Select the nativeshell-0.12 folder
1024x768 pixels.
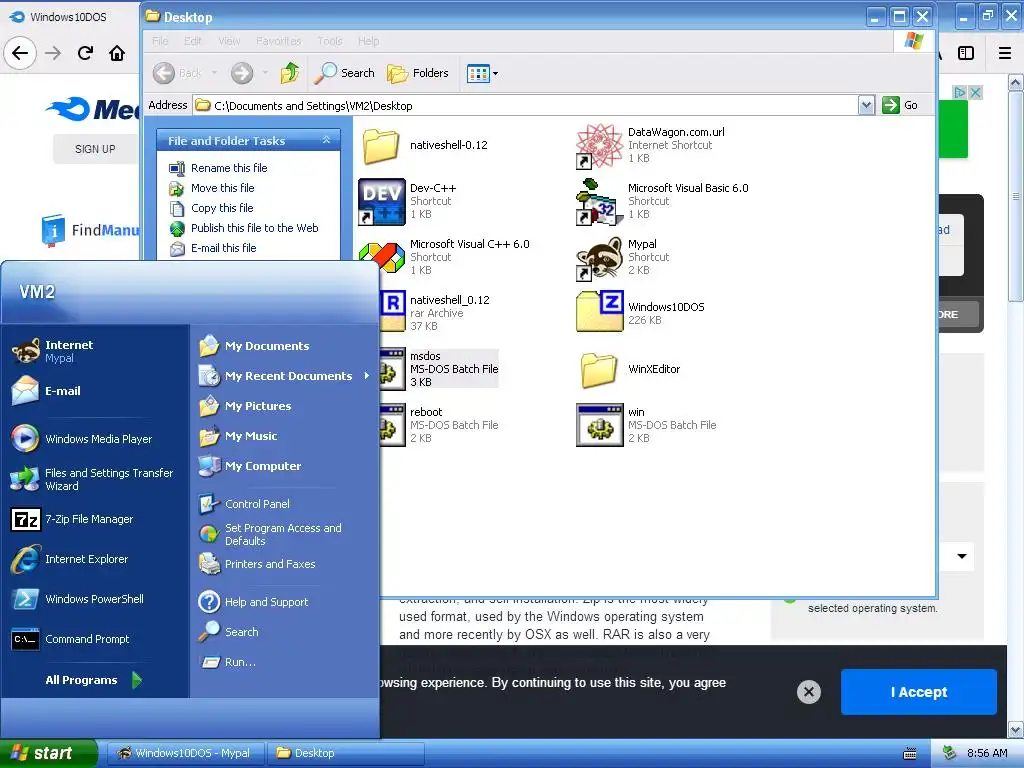tap(425, 145)
